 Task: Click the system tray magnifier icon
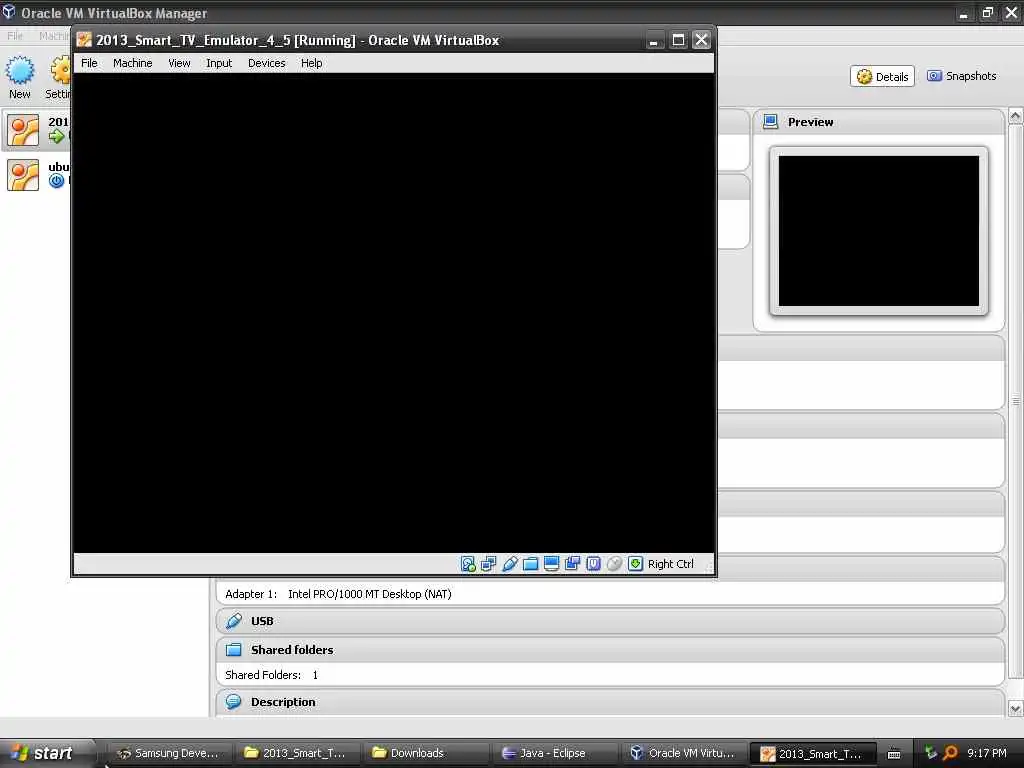951,753
